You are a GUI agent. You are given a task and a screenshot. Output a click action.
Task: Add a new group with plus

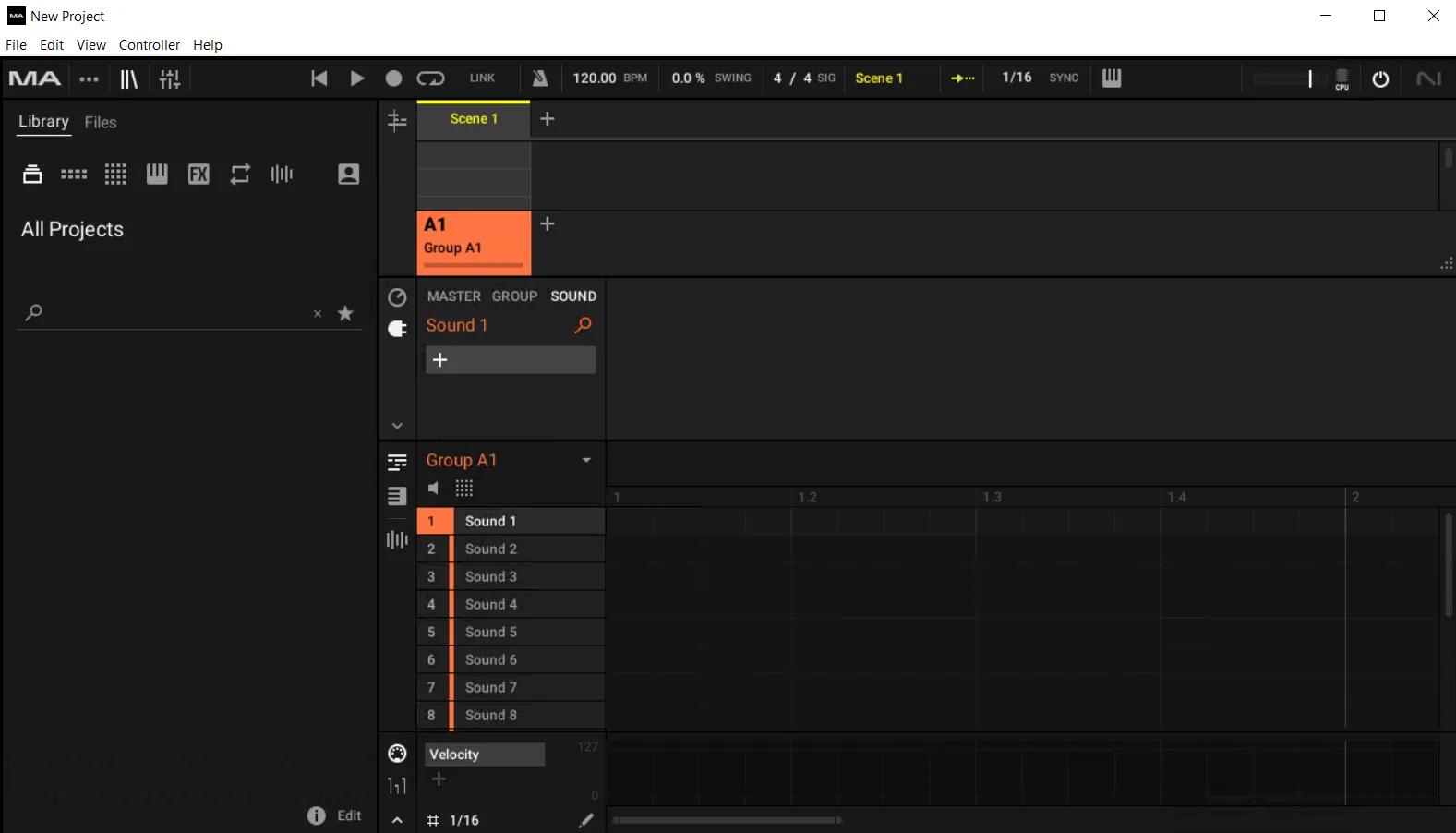click(548, 224)
